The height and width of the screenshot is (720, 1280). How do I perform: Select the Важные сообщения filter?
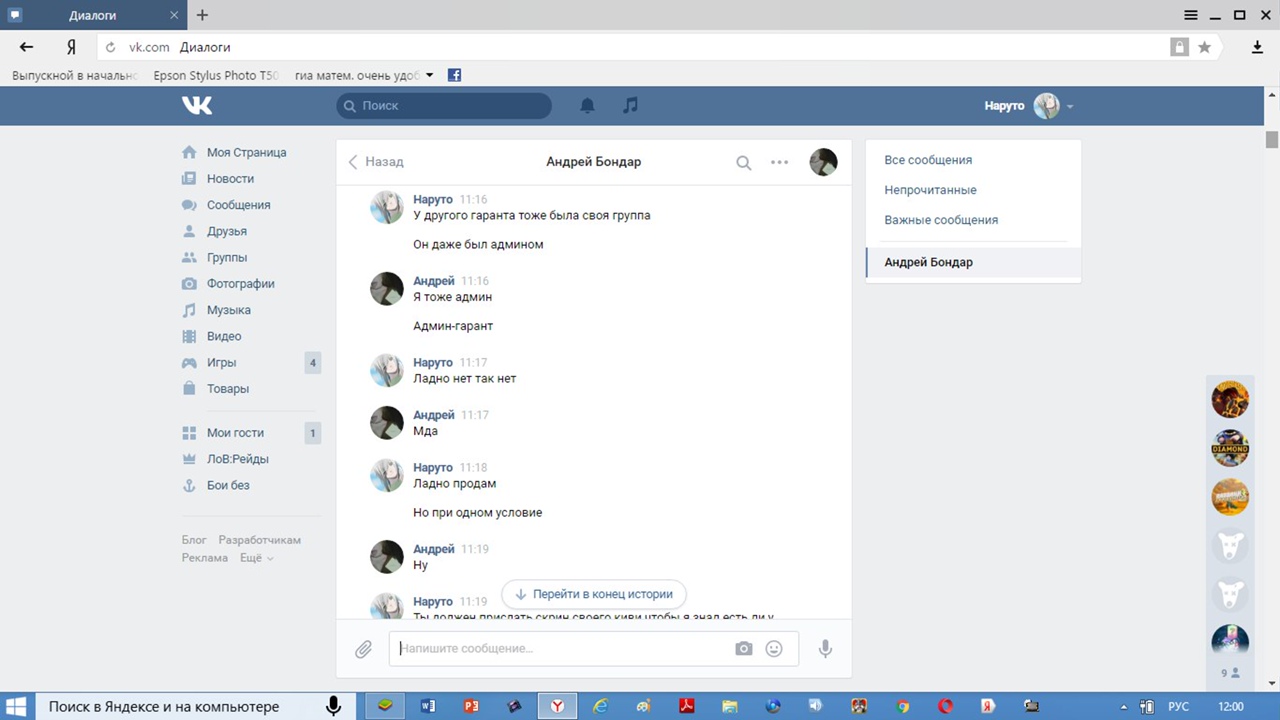click(941, 220)
